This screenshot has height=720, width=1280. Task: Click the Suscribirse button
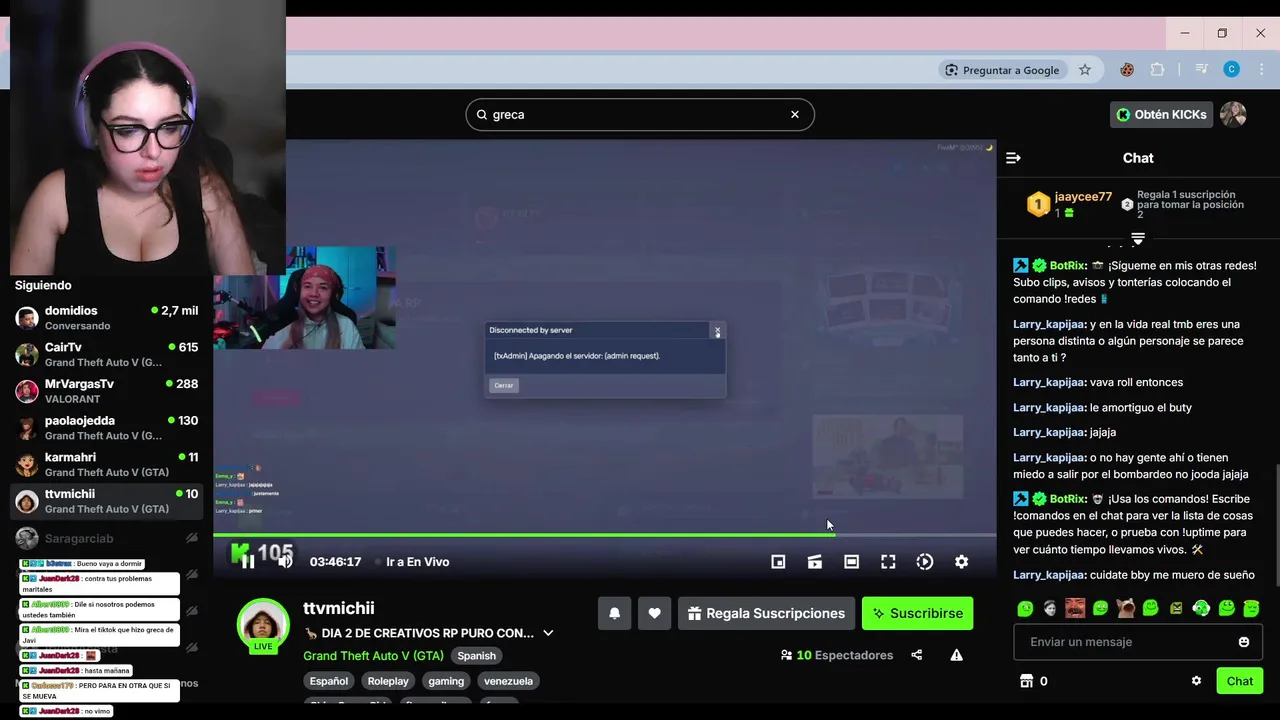(917, 613)
